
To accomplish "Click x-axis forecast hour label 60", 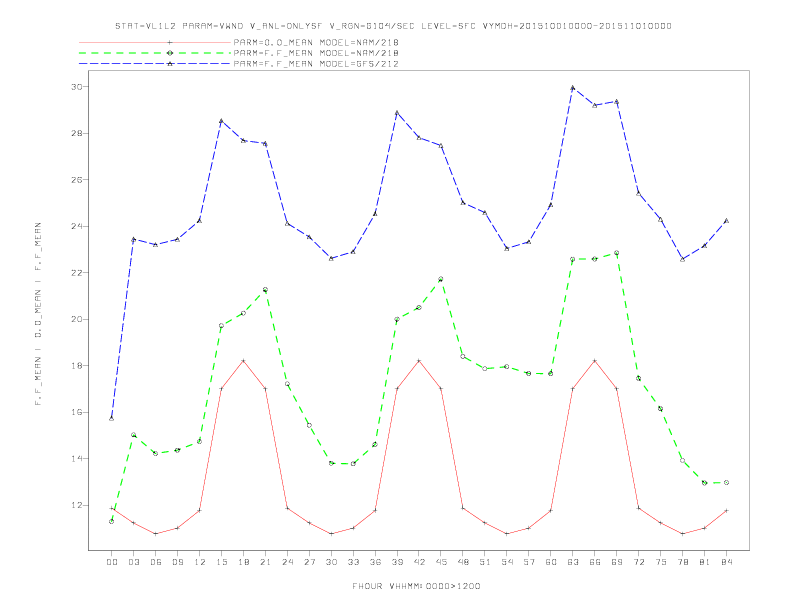I will click(x=551, y=562).
